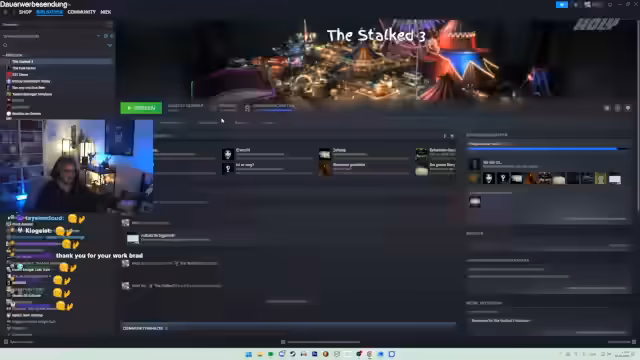Open the game settings gear icon
640x360 pixels.
click(x=607, y=108)
